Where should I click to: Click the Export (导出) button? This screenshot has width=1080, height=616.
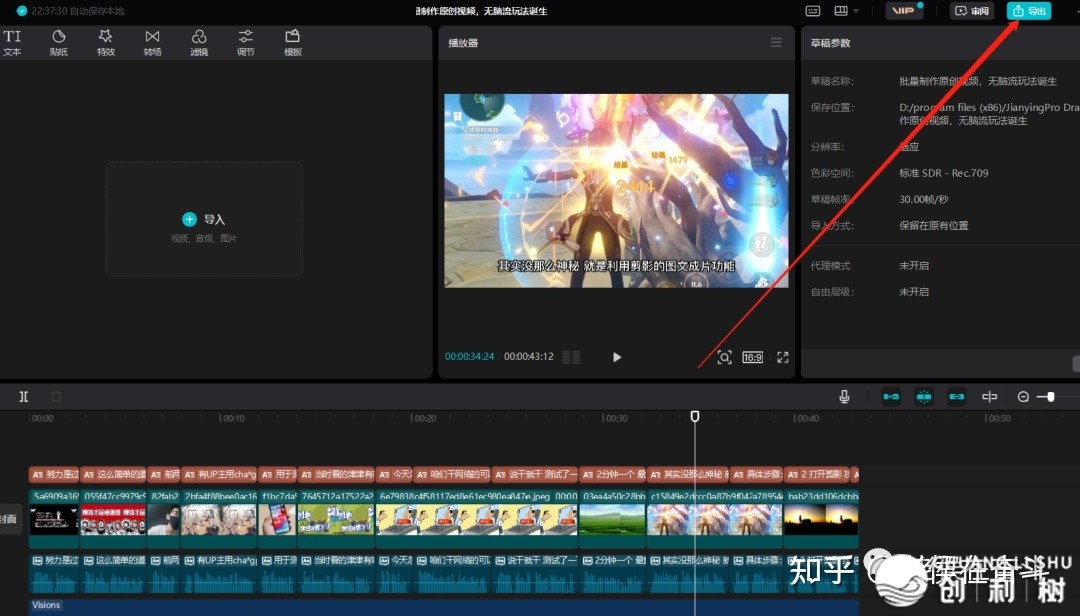1029,11
